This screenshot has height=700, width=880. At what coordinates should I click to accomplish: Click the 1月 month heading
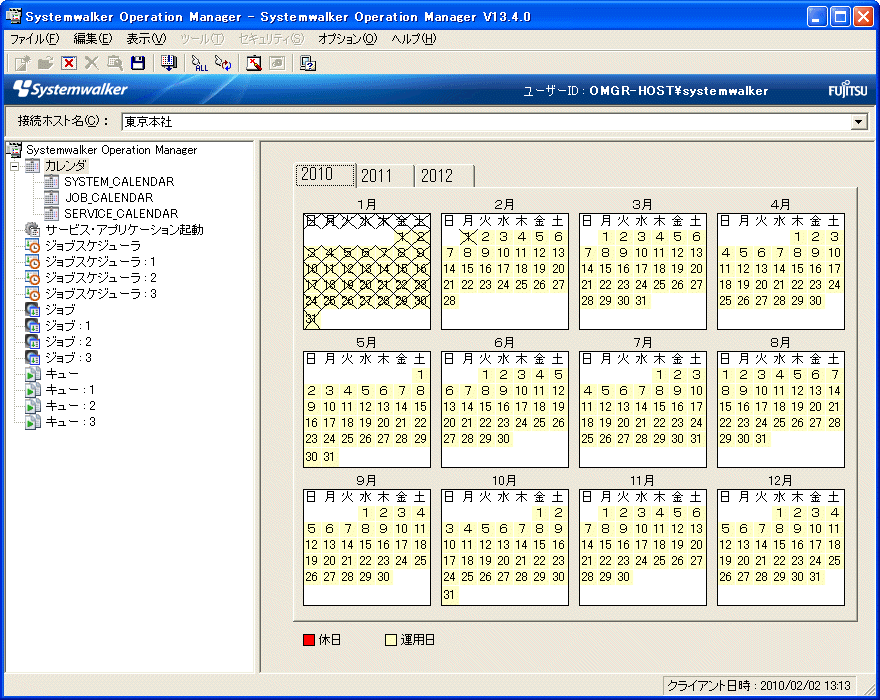[x=366, y=205]
